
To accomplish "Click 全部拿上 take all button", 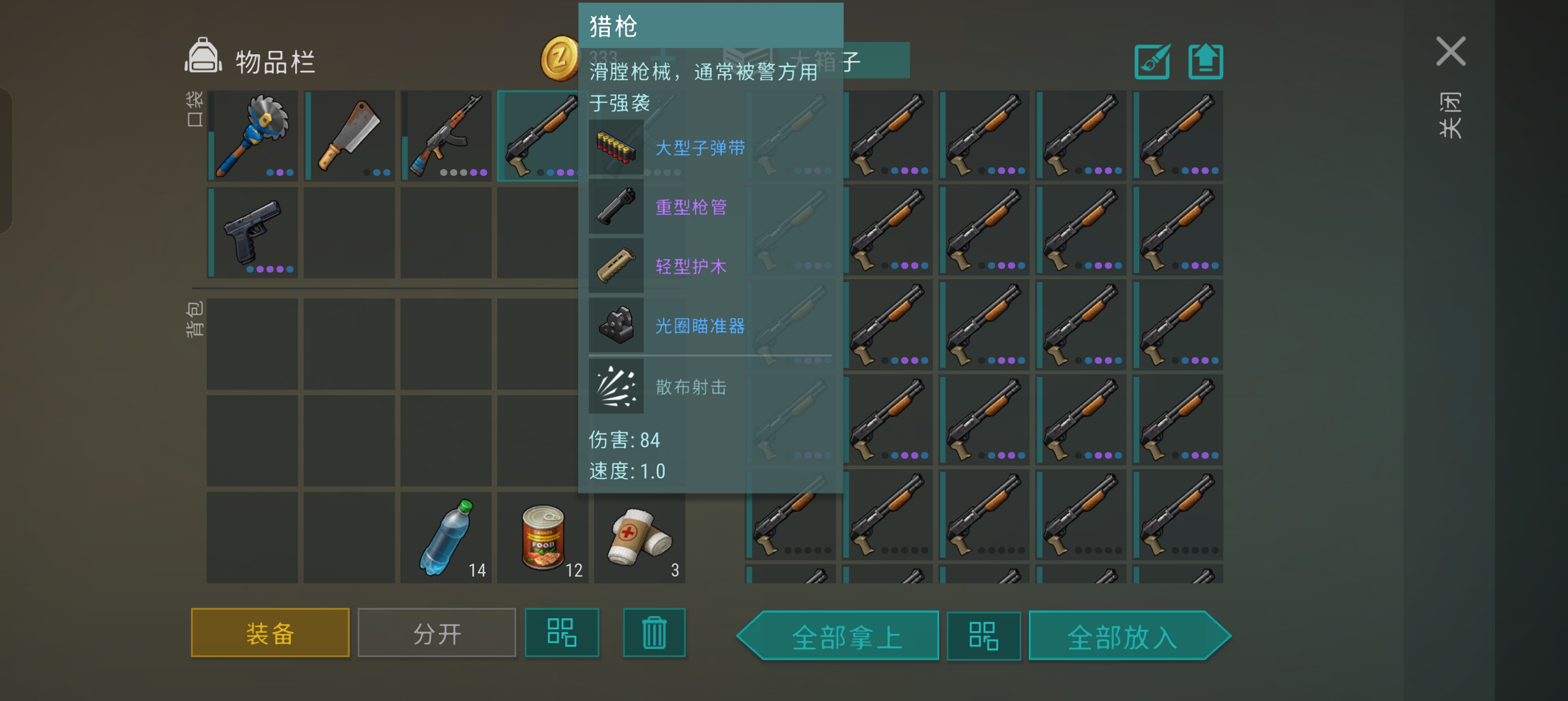I will click(x=838, y=636).
